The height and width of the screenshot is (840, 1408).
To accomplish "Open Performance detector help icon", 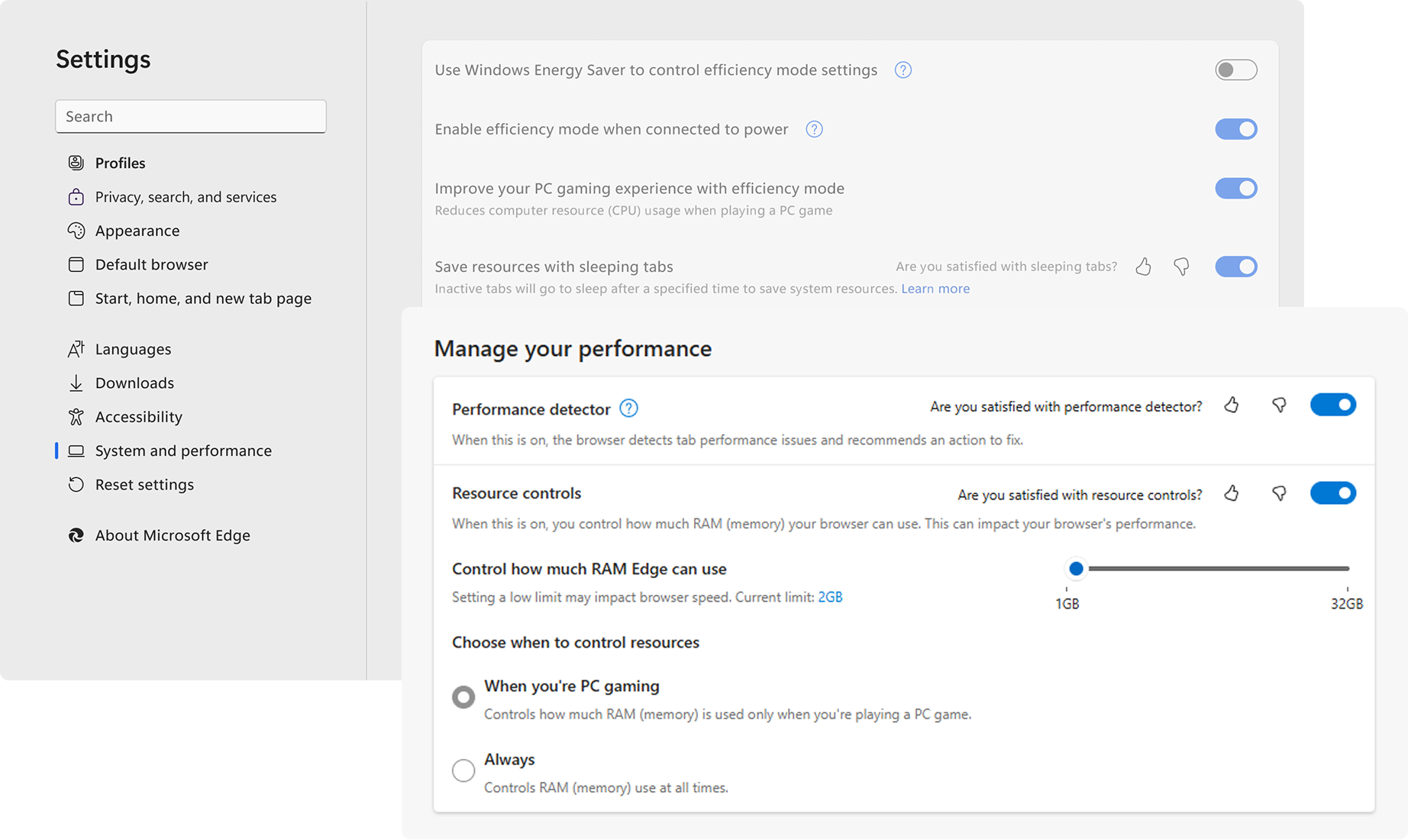I will click(628, 409).
